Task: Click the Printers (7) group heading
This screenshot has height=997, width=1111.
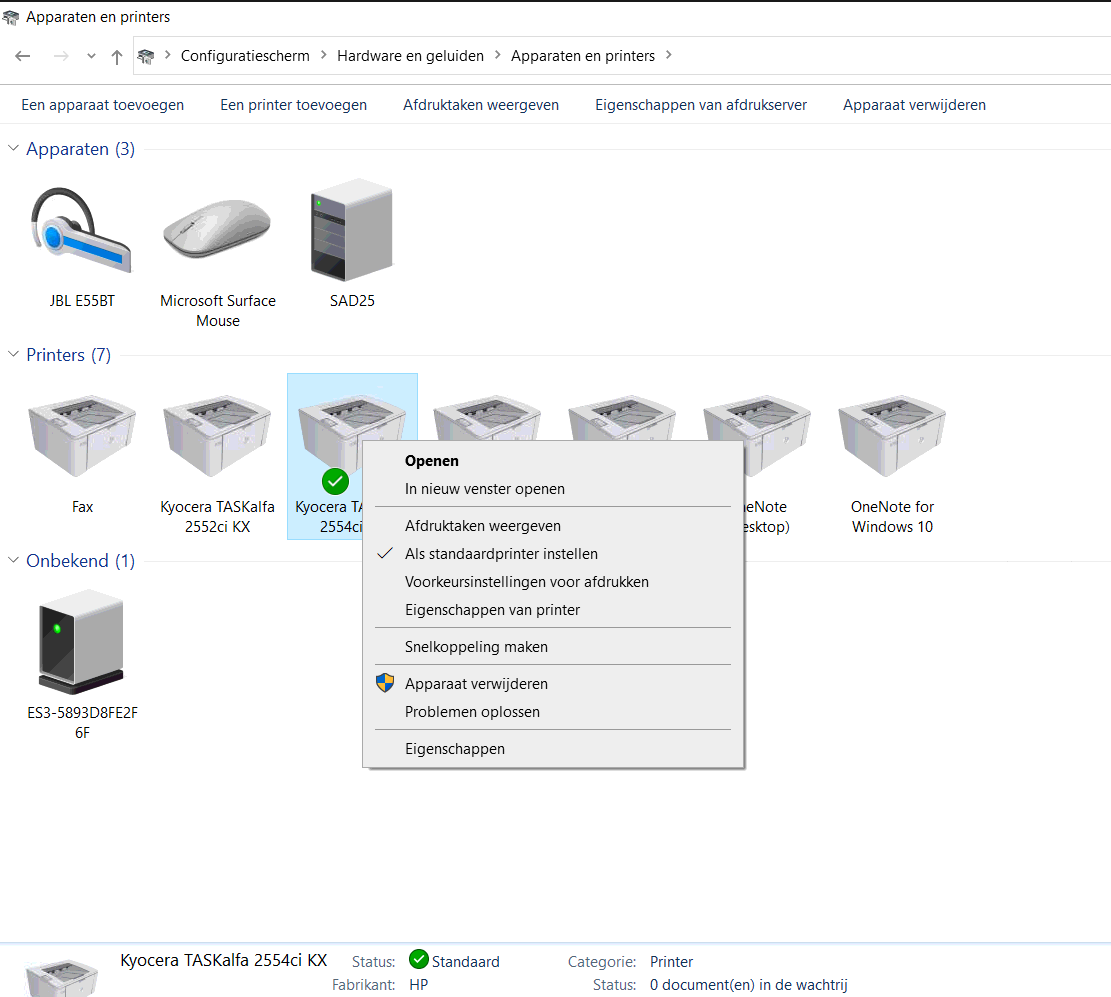Action: (69, 355)
